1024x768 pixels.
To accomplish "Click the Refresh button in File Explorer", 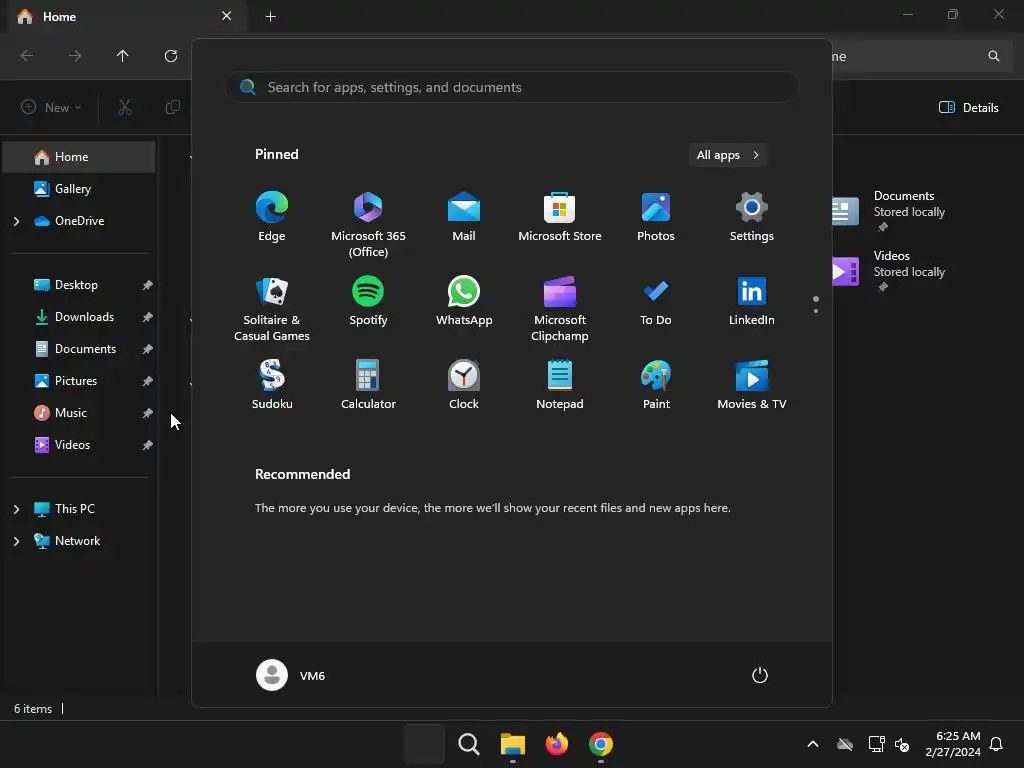I will [x=171, y=56].
